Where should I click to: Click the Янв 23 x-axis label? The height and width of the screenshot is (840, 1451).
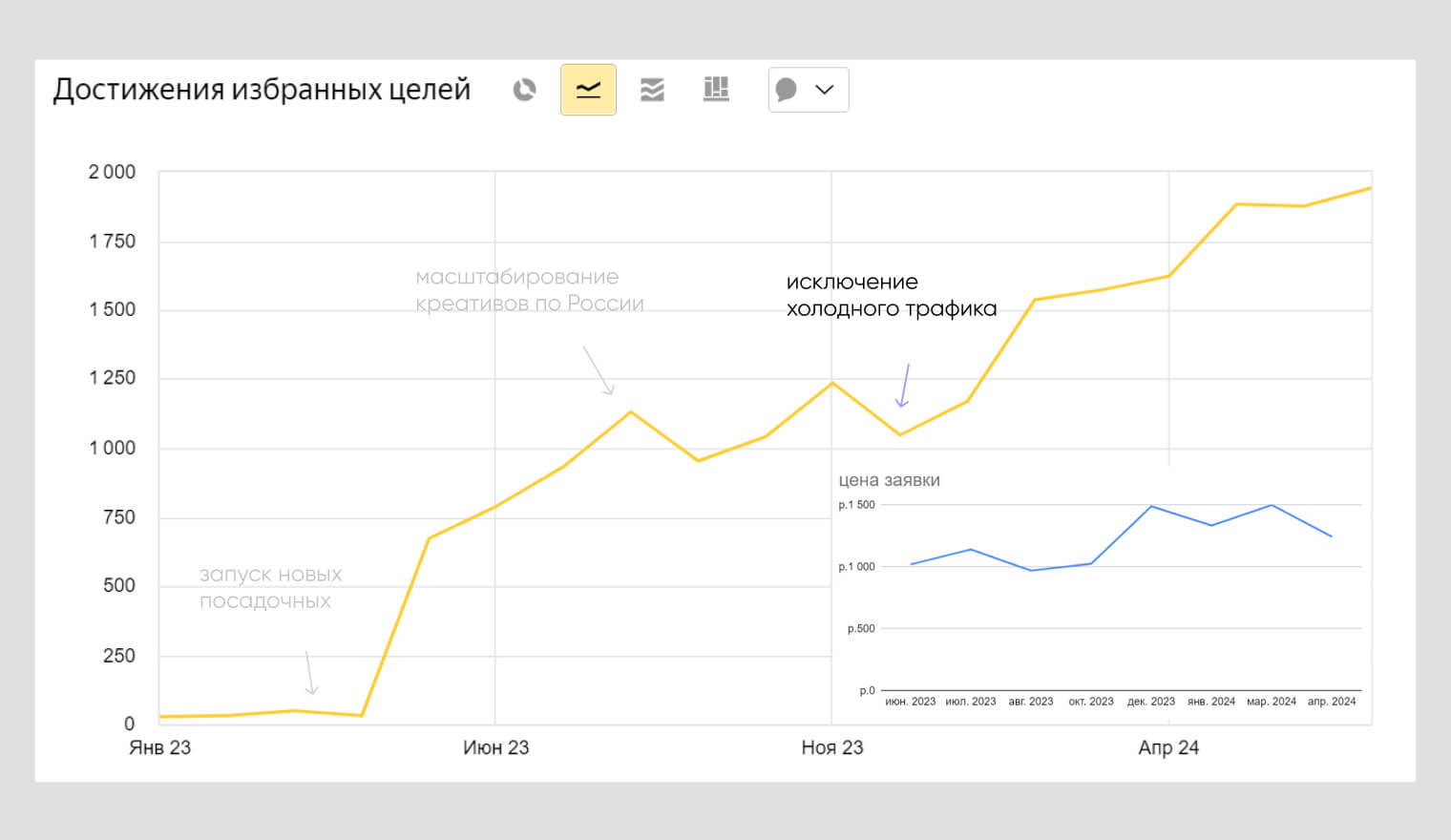[159, 747]
